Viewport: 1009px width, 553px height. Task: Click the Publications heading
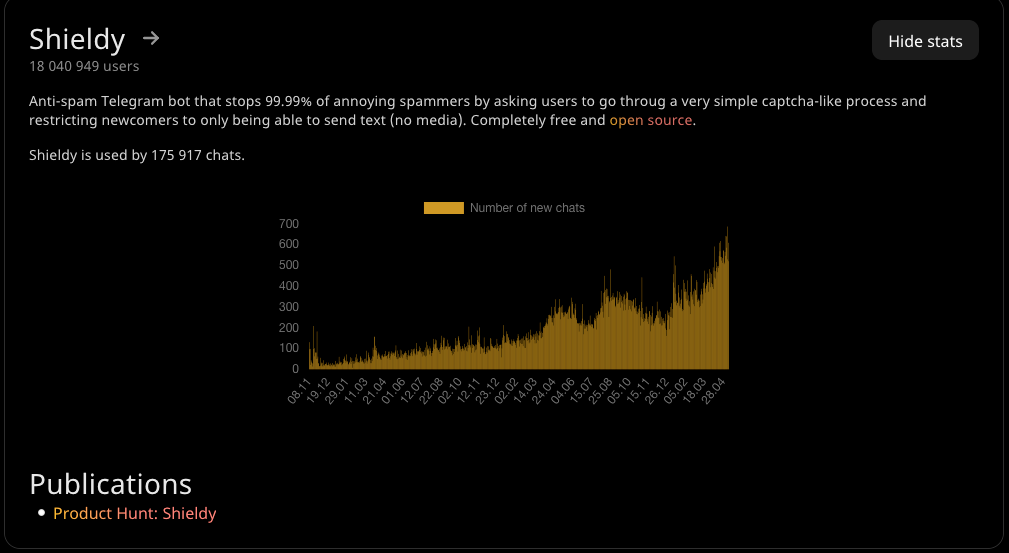pyautogui.click(x=111, y=484)
